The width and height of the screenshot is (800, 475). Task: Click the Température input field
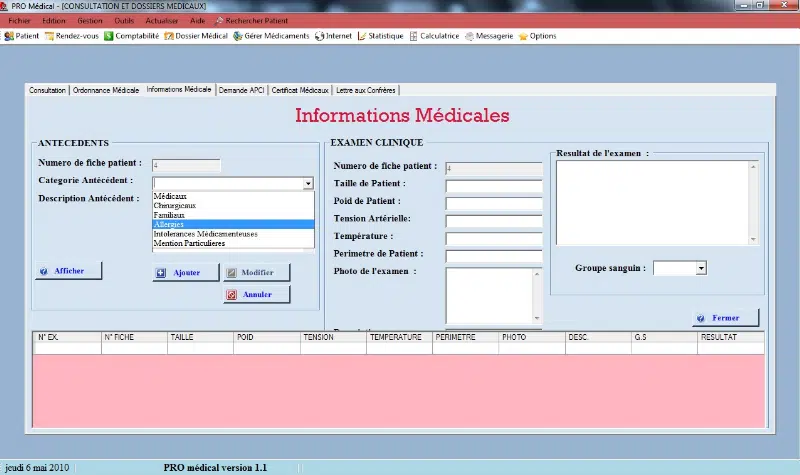494,239
